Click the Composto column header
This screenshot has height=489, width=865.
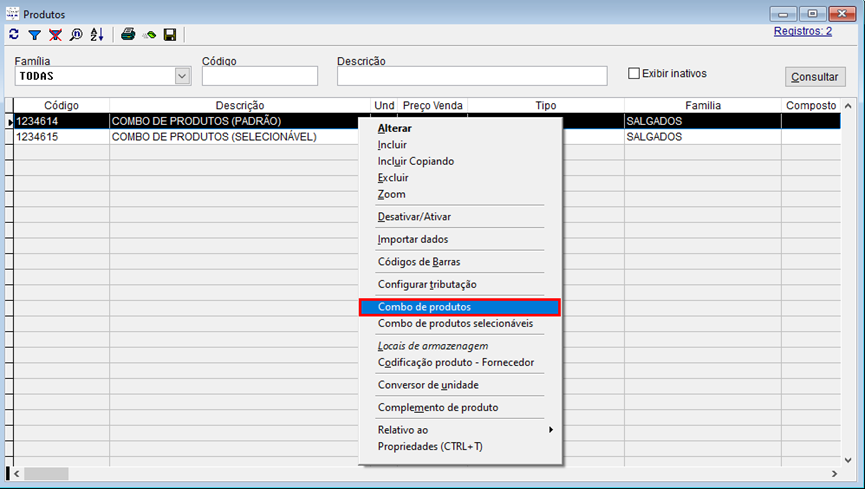coord(811,105)
